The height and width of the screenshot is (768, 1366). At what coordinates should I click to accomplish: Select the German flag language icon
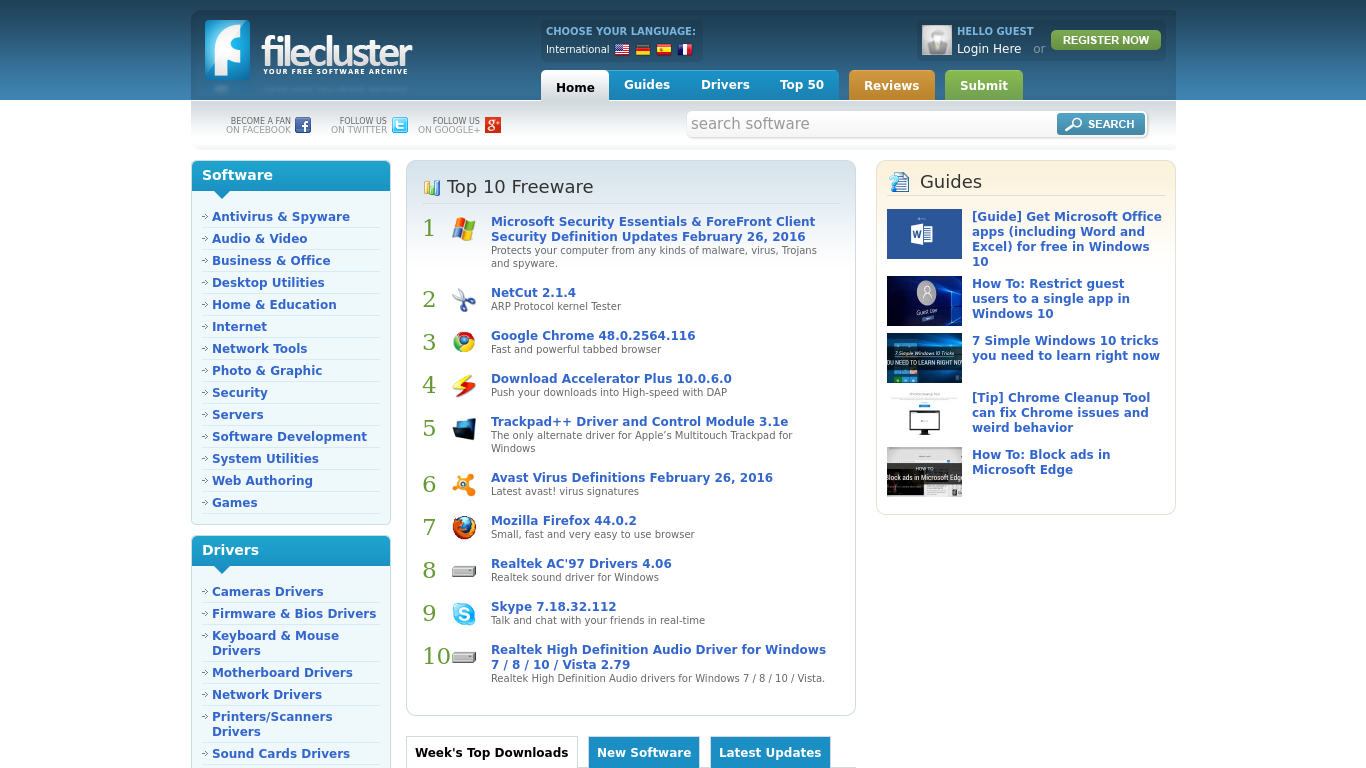point(643,49)
